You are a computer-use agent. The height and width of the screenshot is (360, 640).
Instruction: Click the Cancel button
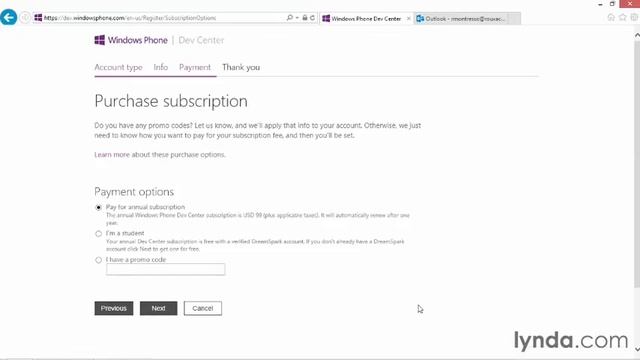pos(202,308)
